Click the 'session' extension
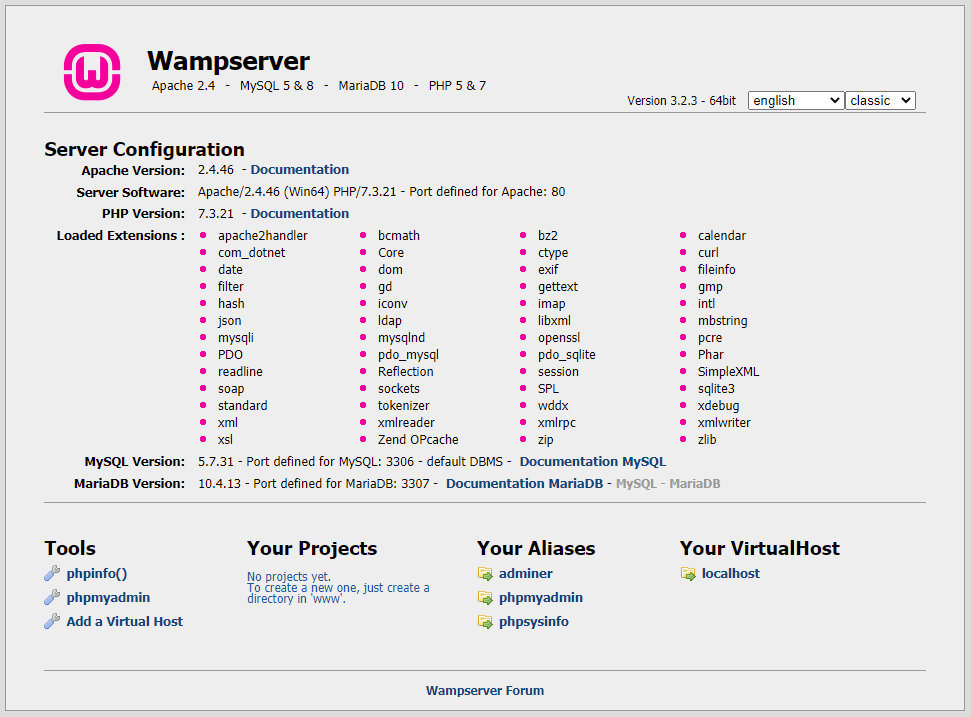Screen dimensions: 971x717 (559, 372)
